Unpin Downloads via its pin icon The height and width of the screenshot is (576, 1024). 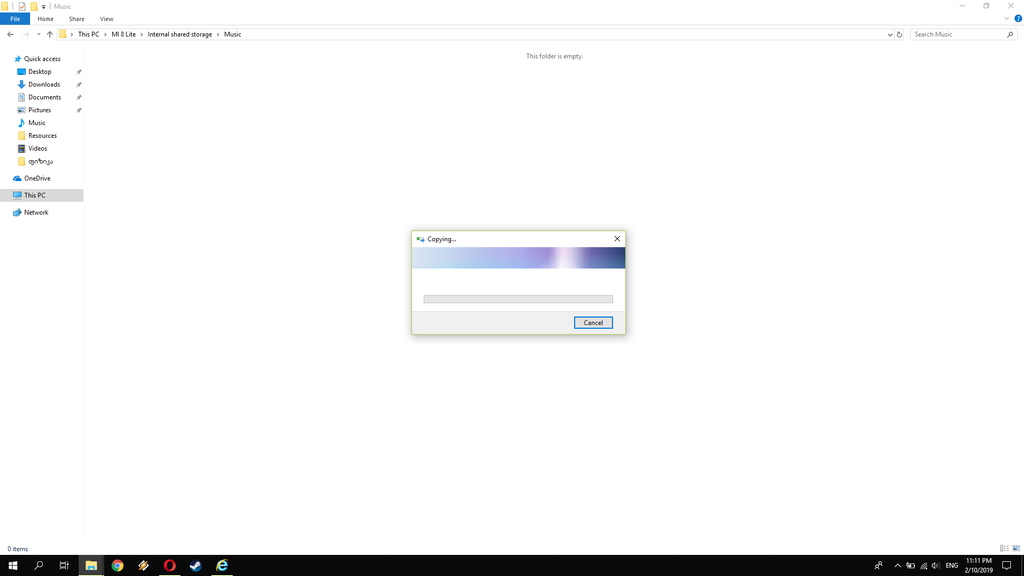click(x=79, y=84)
